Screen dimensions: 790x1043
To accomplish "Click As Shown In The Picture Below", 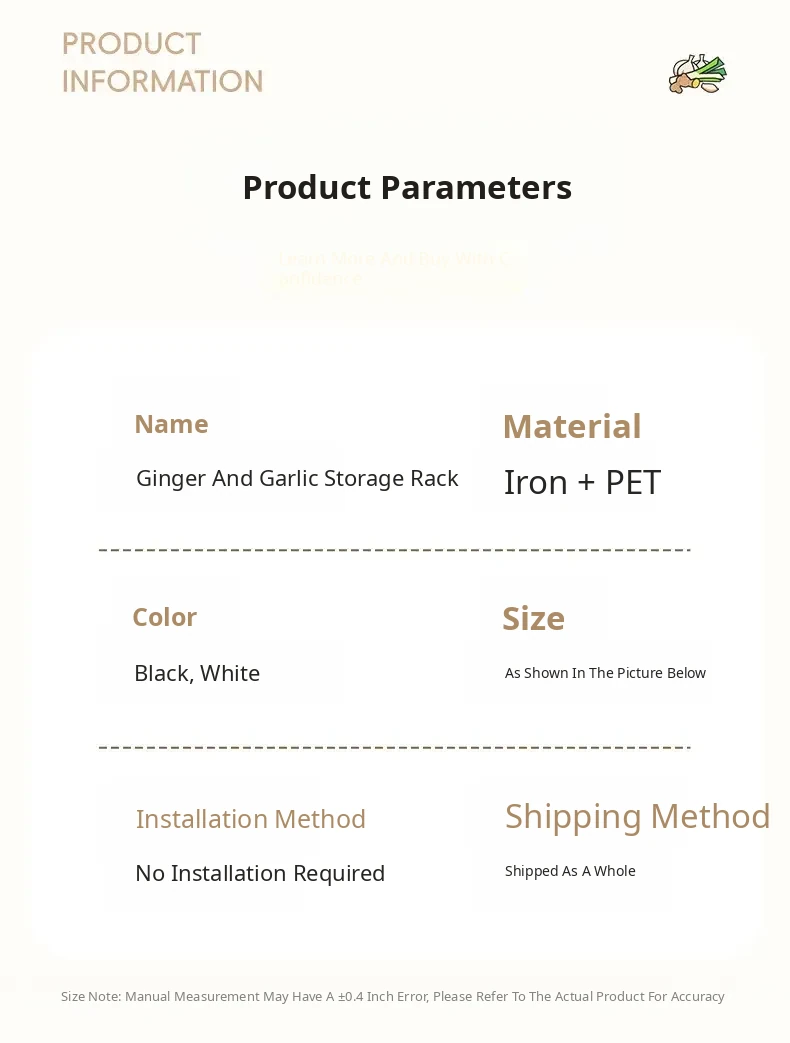I will [605, 673].
